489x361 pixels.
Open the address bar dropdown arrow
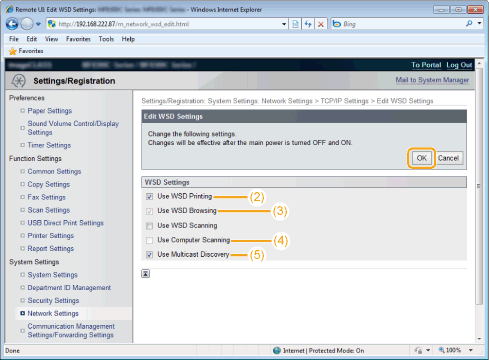coord(284,24)
